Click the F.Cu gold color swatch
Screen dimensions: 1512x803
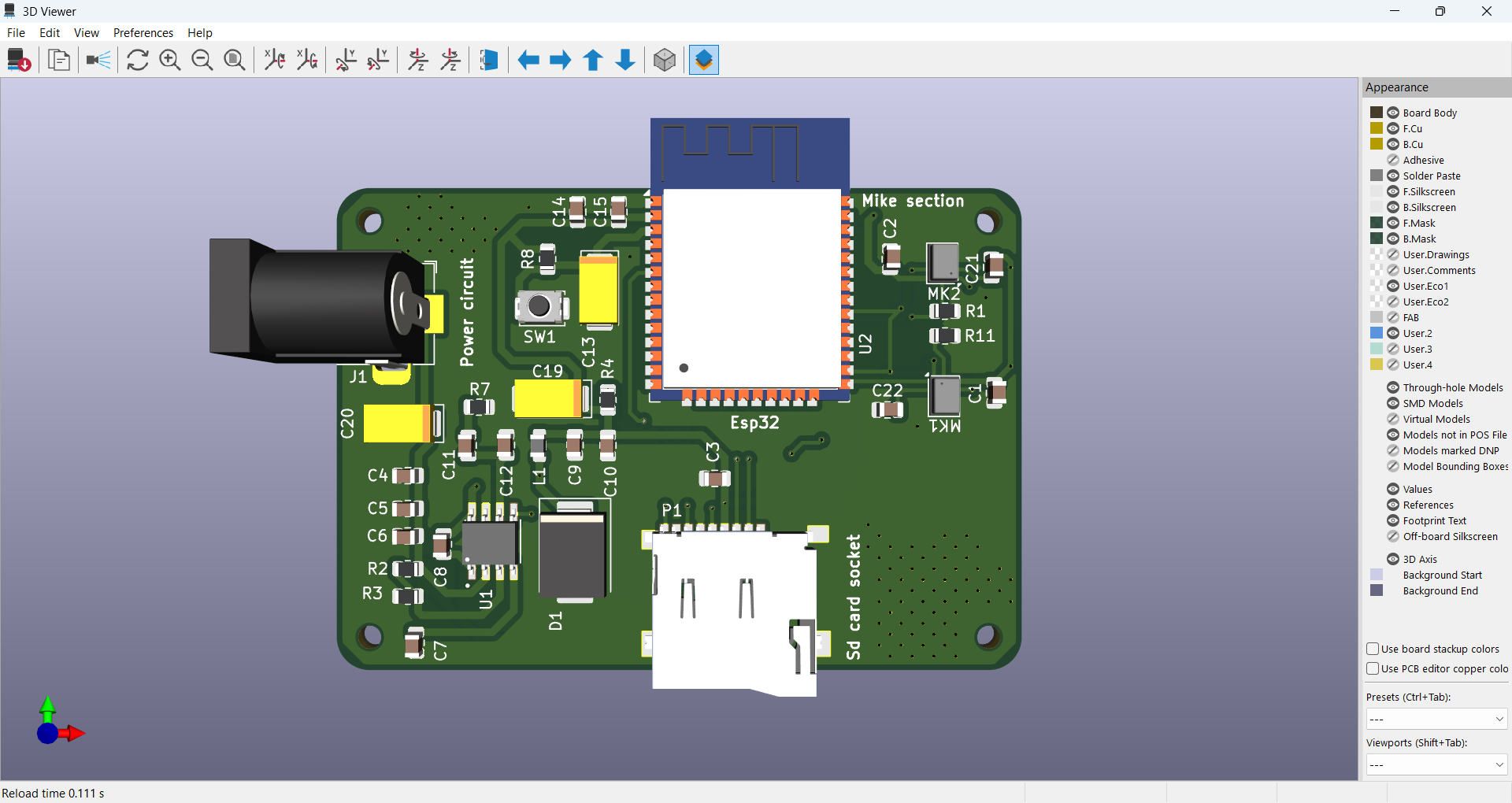click(1377, 128)
